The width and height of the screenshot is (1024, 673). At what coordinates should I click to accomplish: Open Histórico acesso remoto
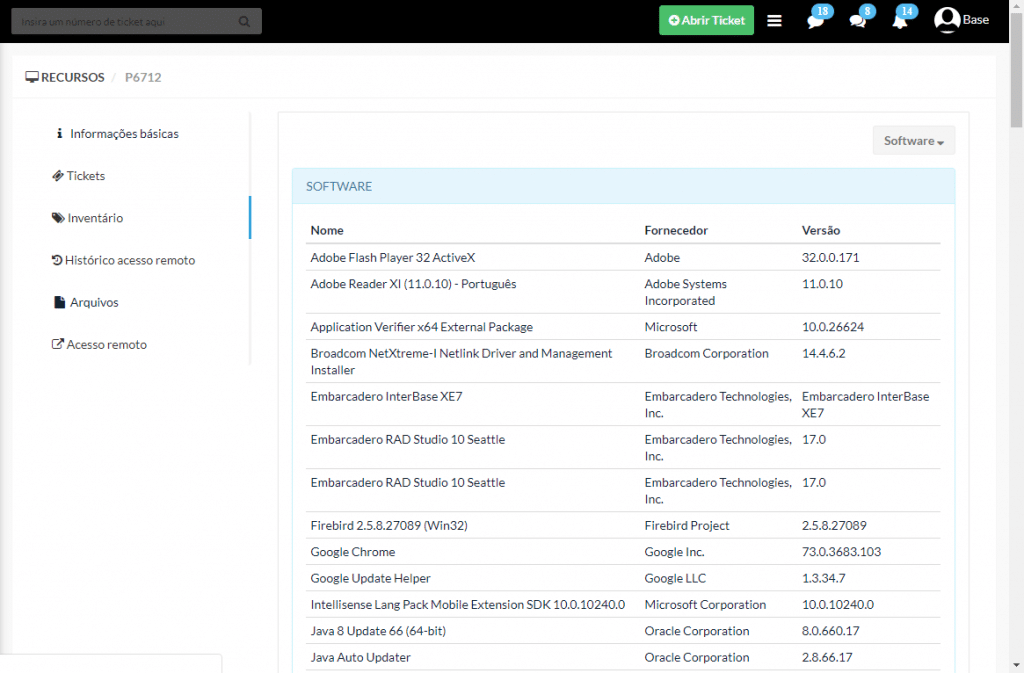click(x=130, y=260)
